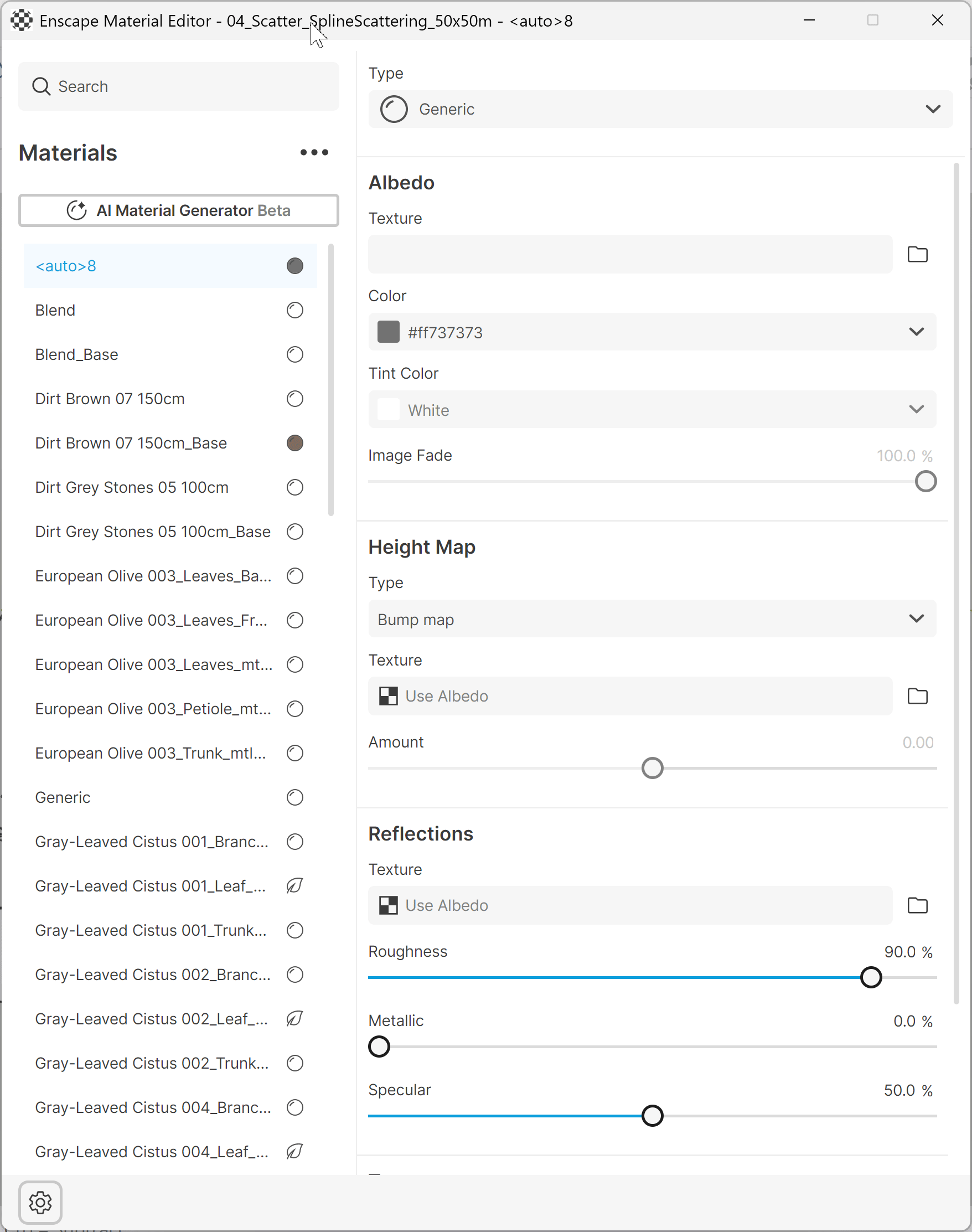
Task: Click the Height Map Use Albedo texture field
Action: coord(630,695)
